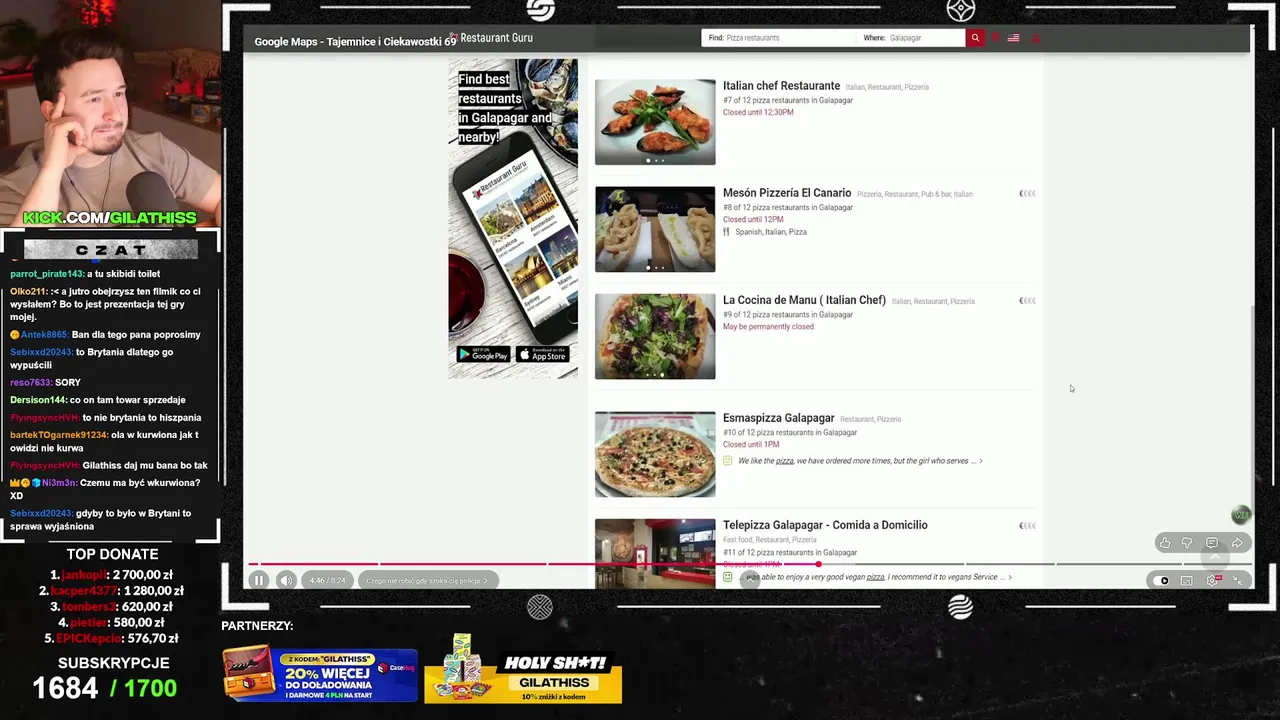
Task: Mute the video volume speaker icon
Action: click(x=286, y=580)
